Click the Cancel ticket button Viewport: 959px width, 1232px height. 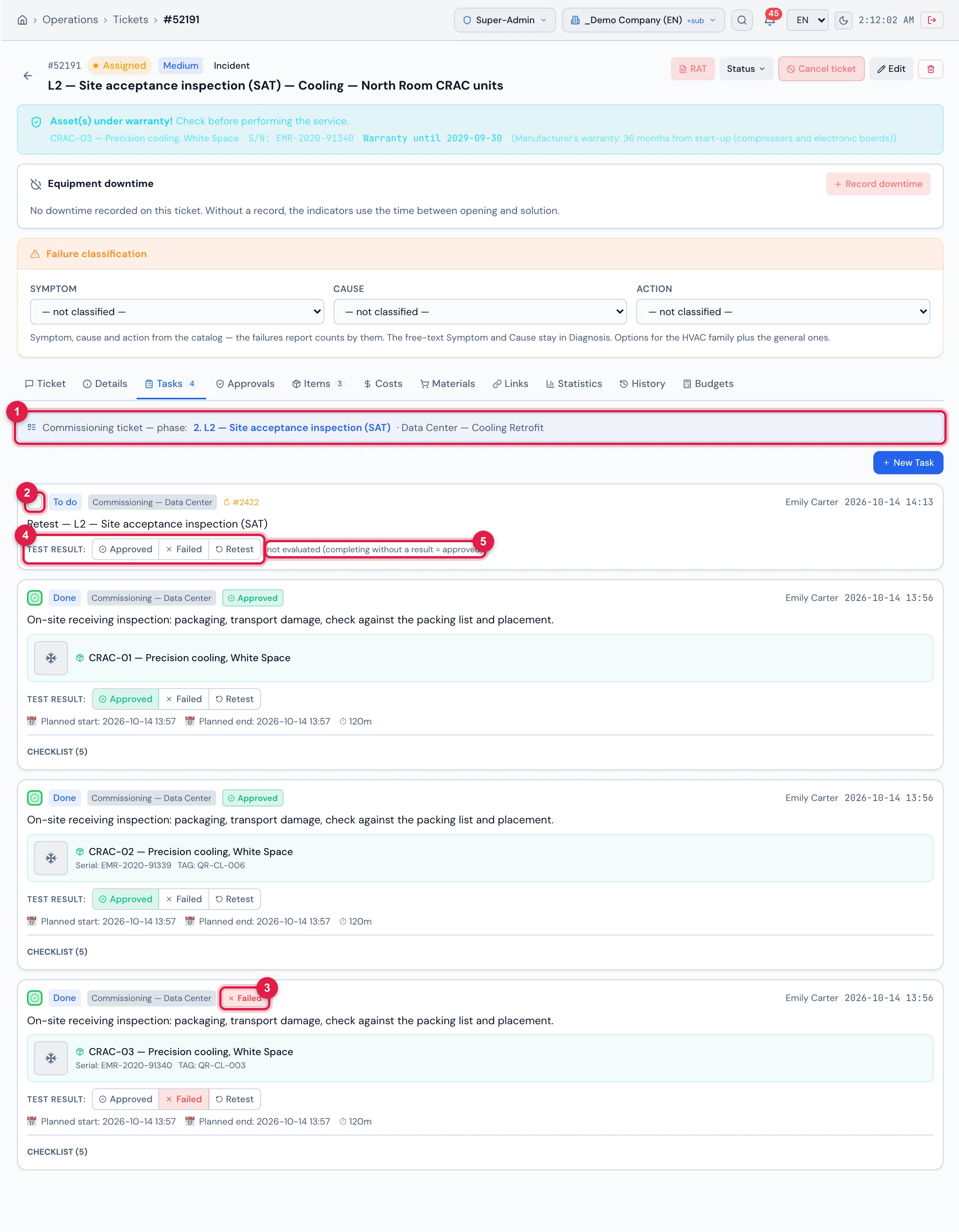[822, 69]
